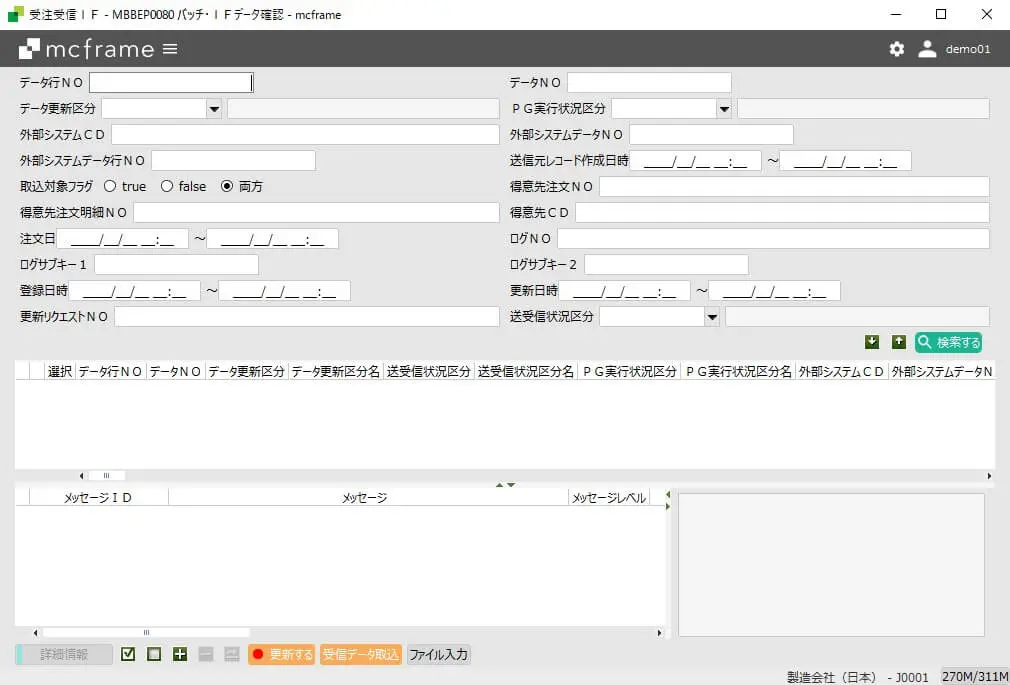Select the 両方 radio for 取込対象フラグ

[x=227, y=186]
